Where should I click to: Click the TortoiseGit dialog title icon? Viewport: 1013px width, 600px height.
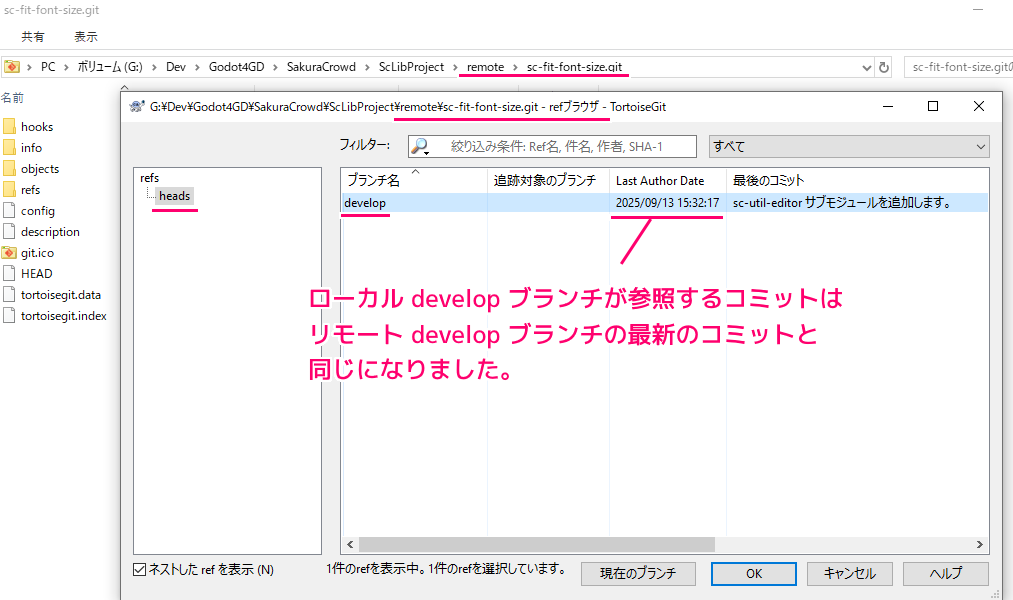click(136, 107)
